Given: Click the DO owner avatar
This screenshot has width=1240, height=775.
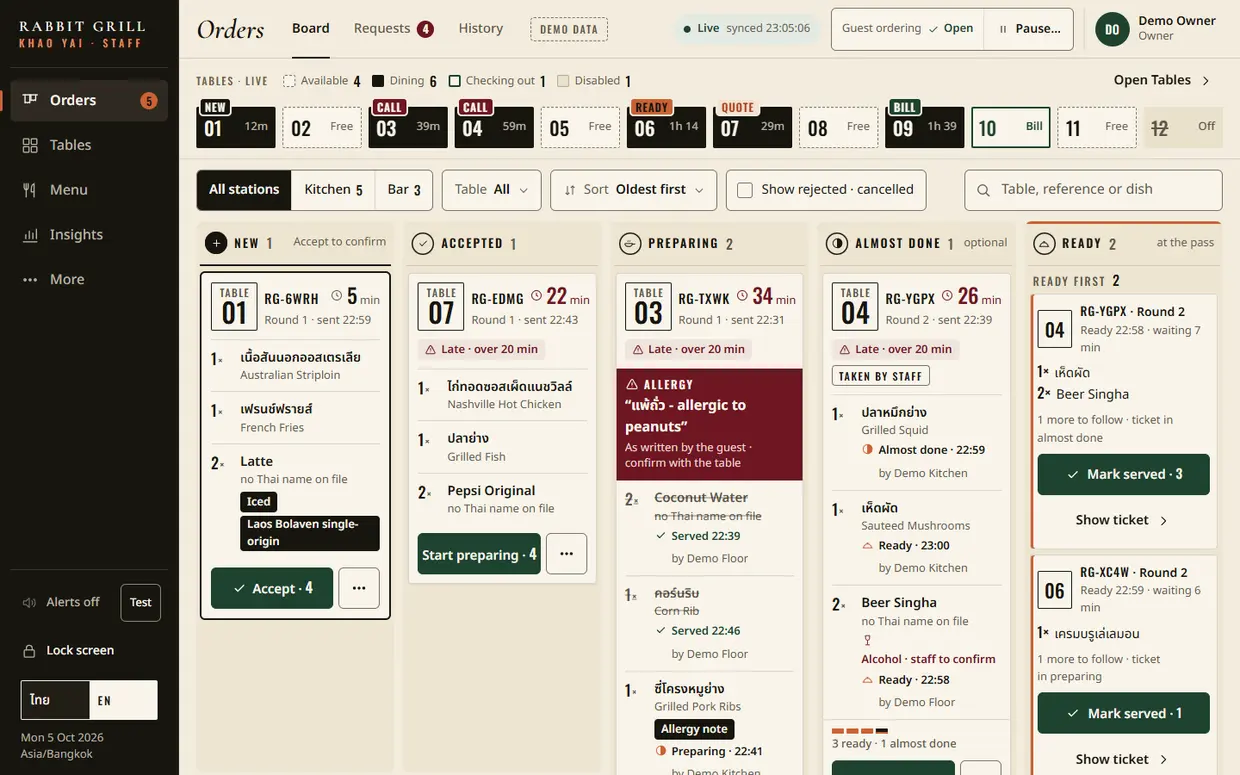Looking at the screenshot, I should coord(1113,29).
